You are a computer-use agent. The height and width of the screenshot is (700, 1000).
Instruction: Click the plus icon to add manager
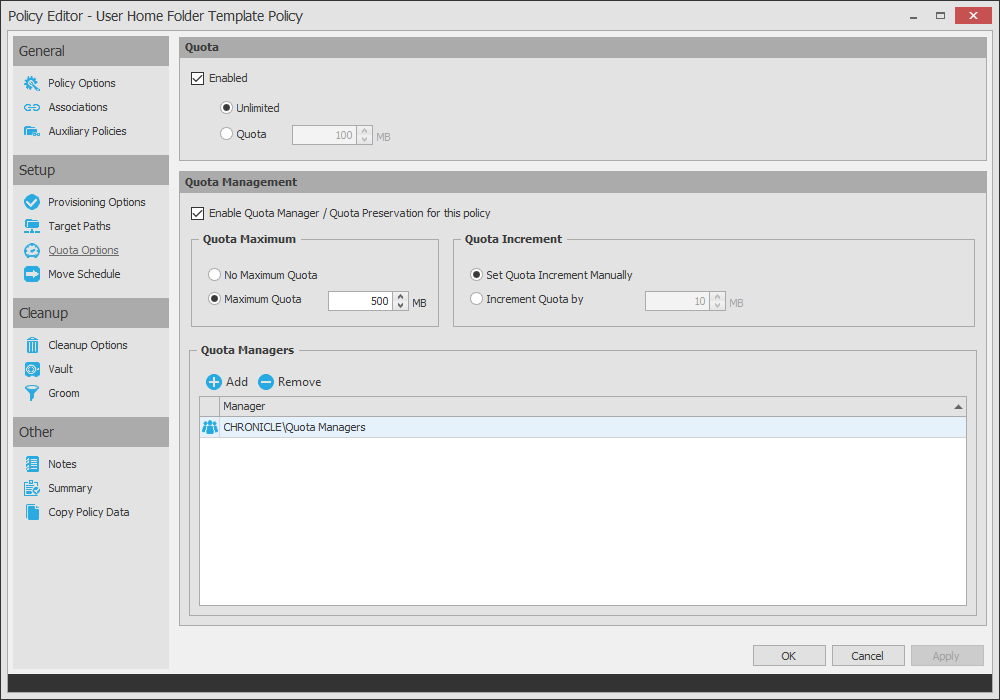click(x=214, y=382)
